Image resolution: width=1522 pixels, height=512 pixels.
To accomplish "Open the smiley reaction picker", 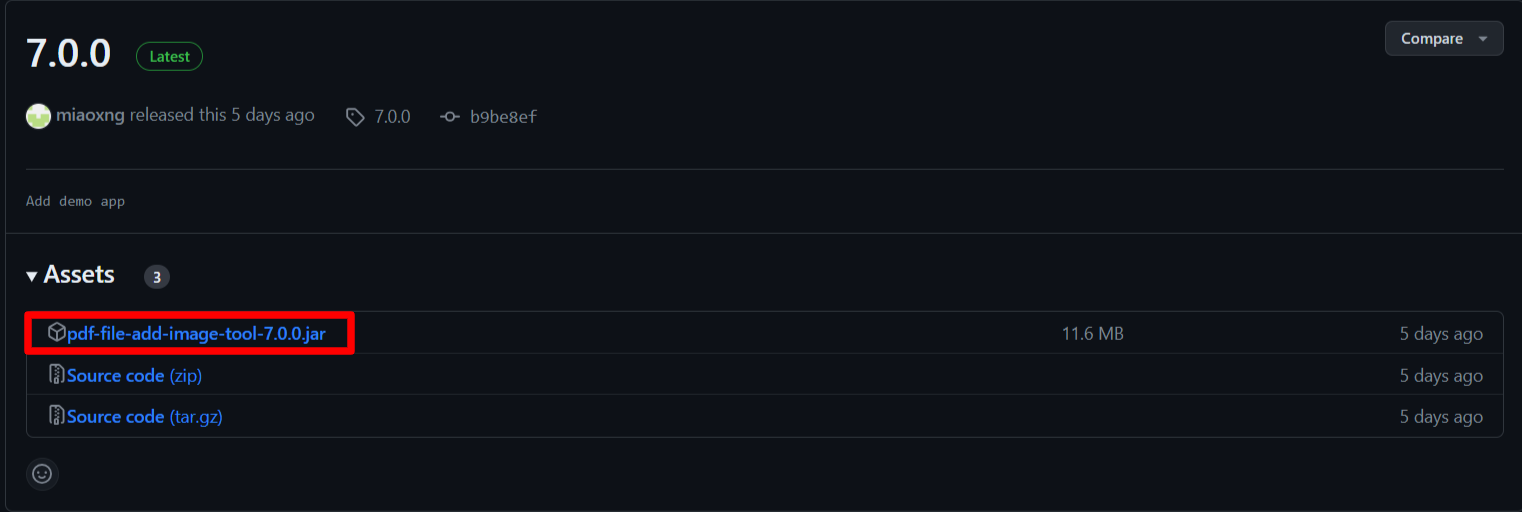I will [42, 473].
